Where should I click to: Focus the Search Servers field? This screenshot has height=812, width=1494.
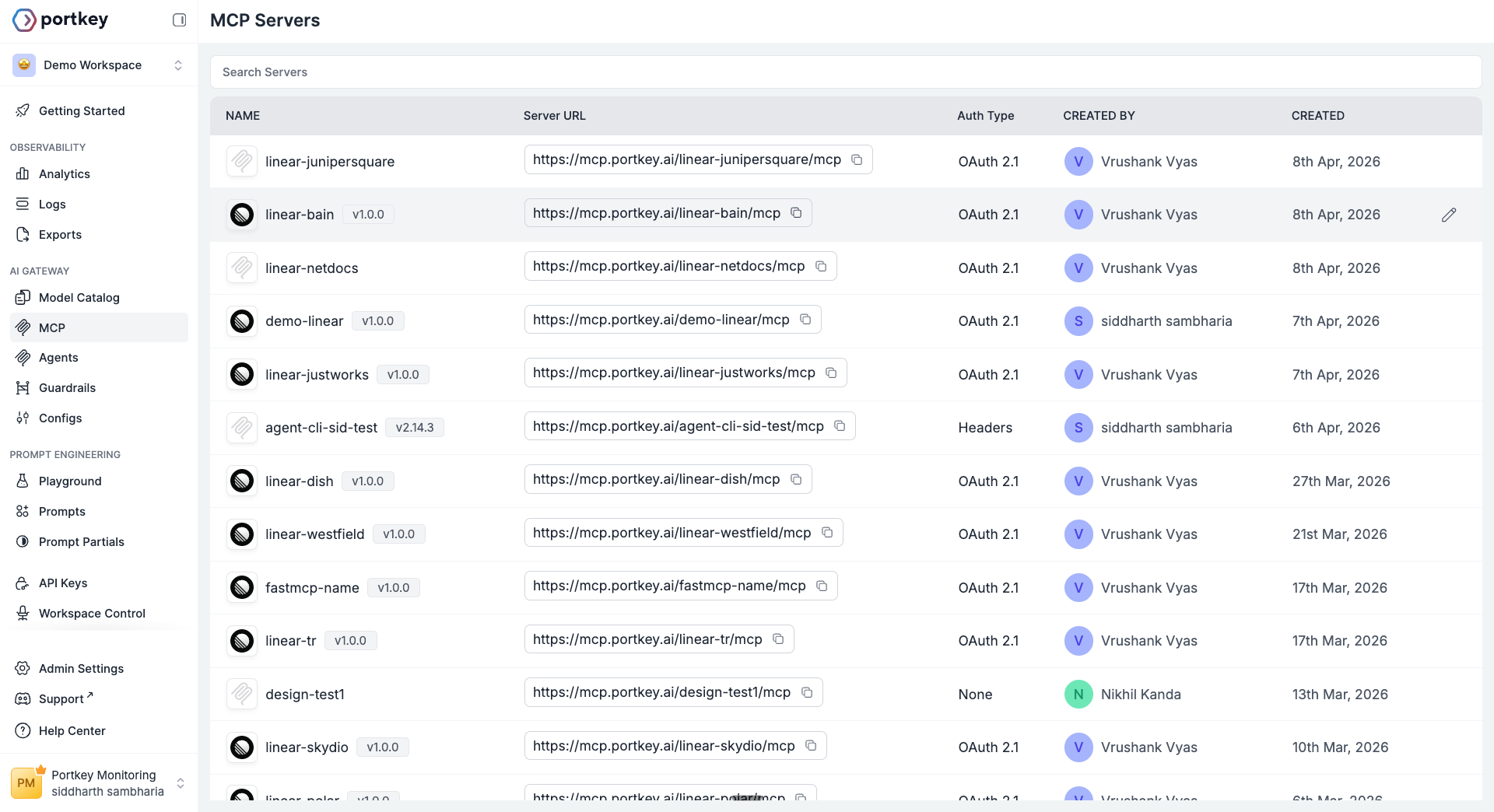pyautogui.click(x=846, y=72)
